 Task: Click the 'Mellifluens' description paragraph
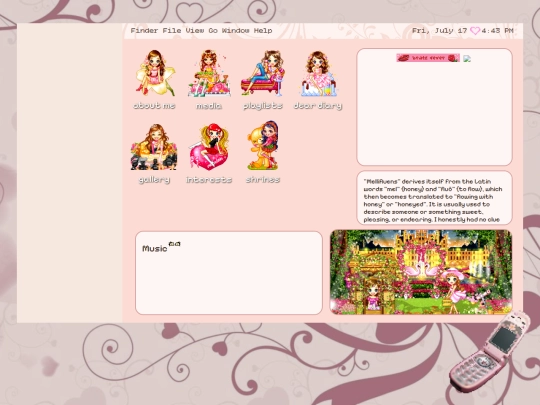pyautogui.click(x=433, y=200)
